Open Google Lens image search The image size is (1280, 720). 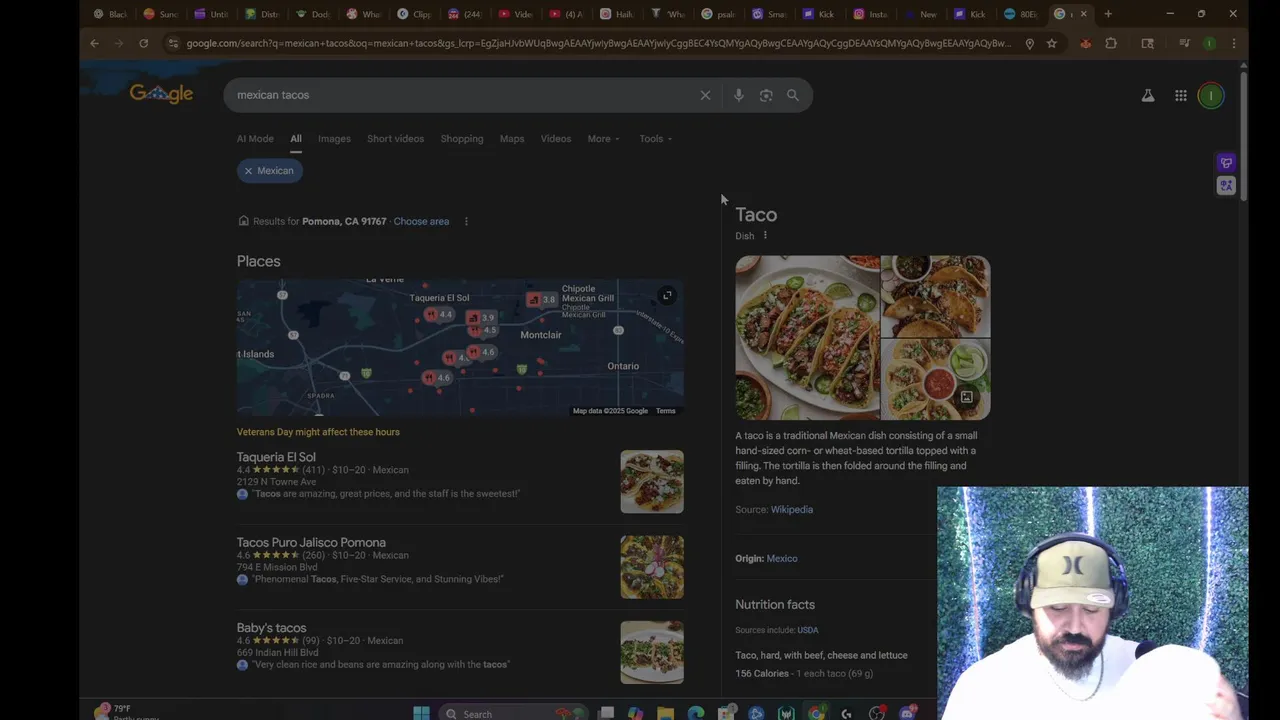pos(766,95)
